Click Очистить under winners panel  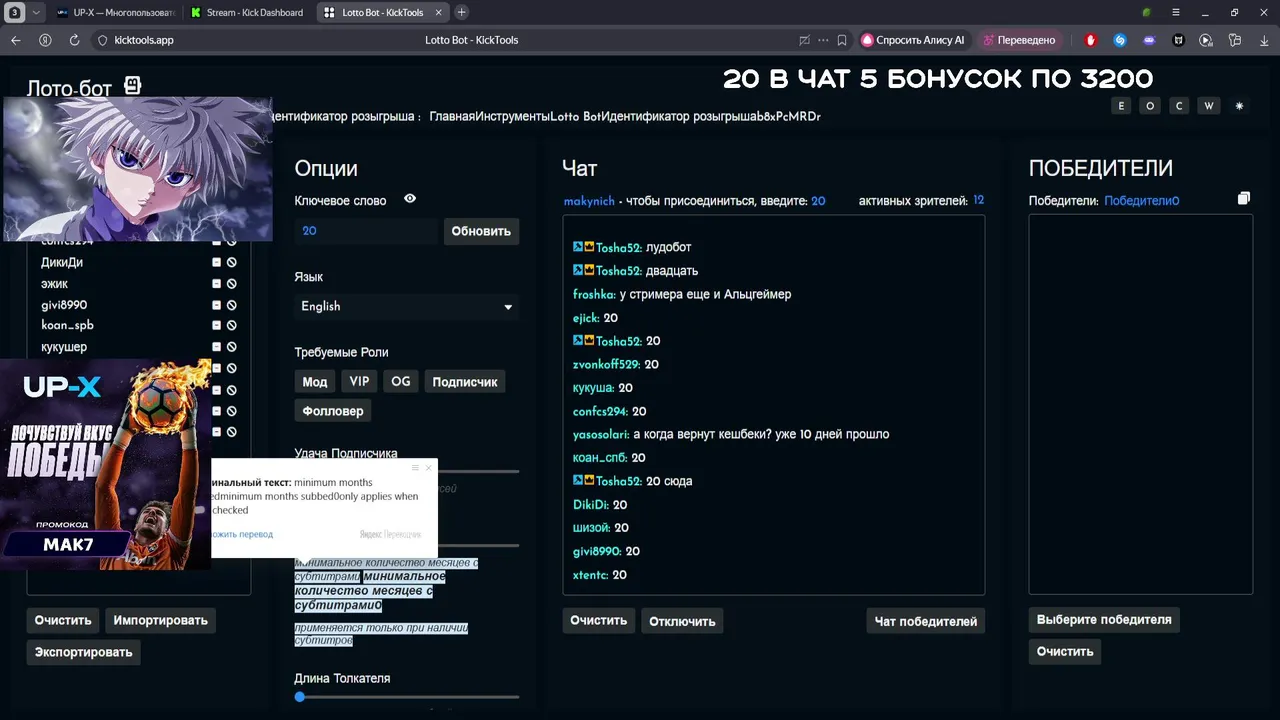[x=1065, y=651]
